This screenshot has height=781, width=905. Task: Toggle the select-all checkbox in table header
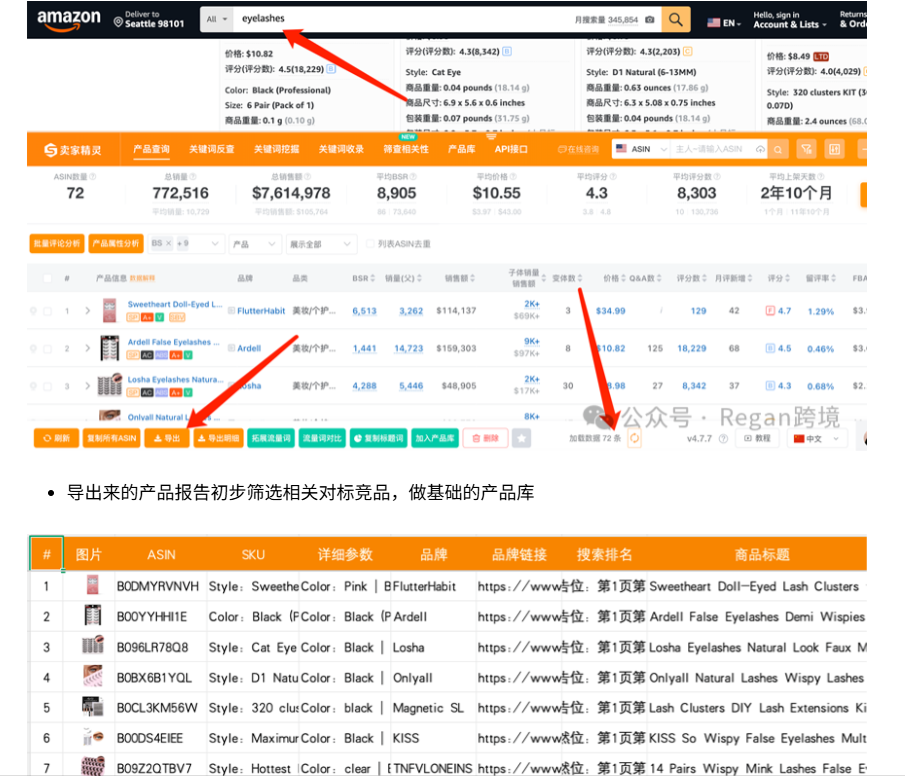tap(47, 278)
